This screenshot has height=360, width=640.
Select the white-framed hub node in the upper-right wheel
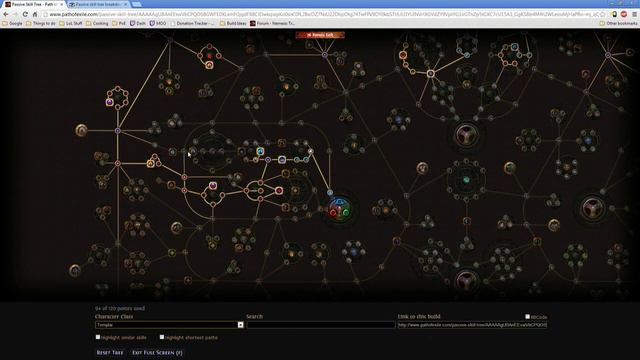pyautogui.click(x=430, y=73)
